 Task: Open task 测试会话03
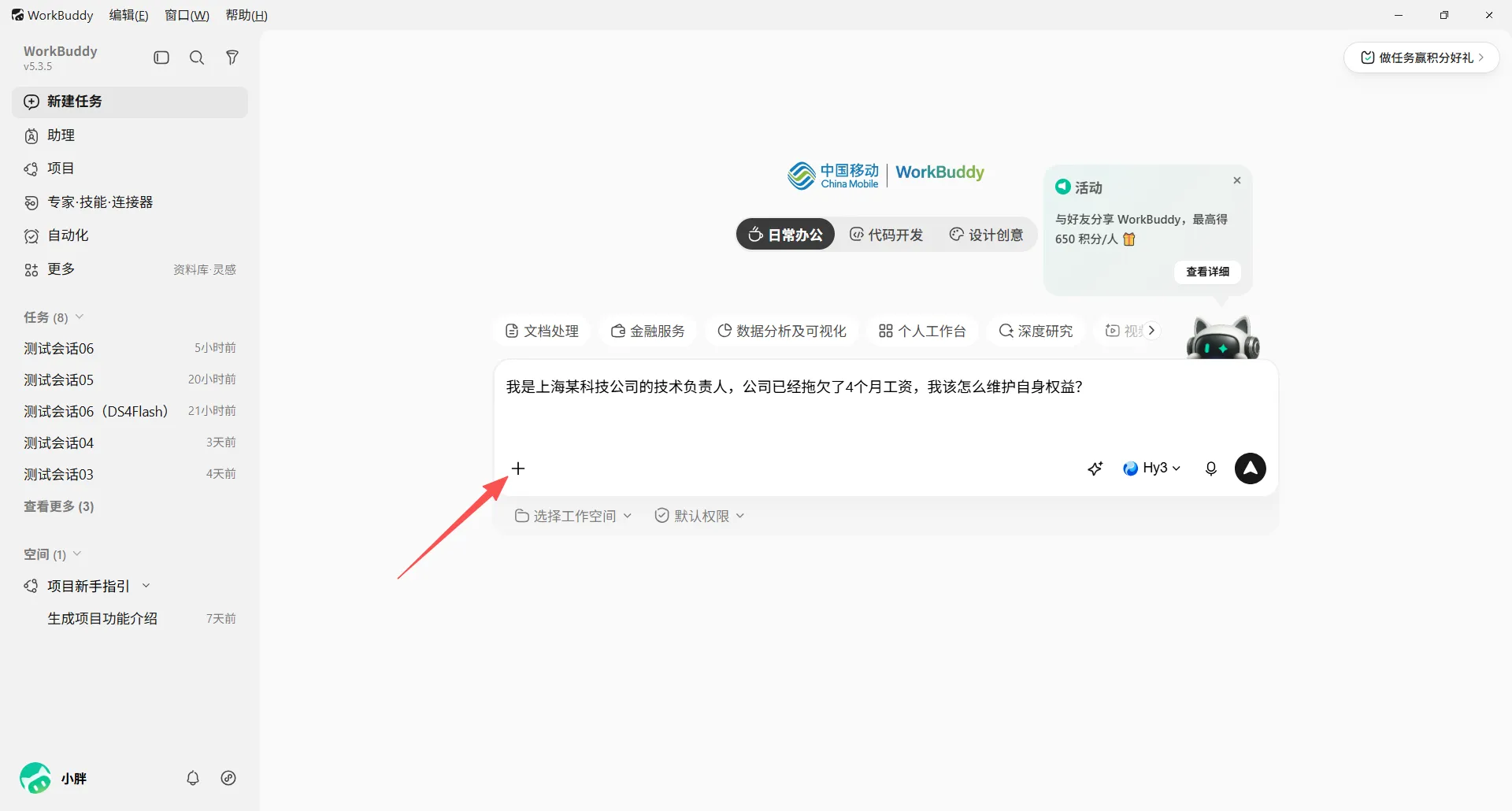click(130, 474)
